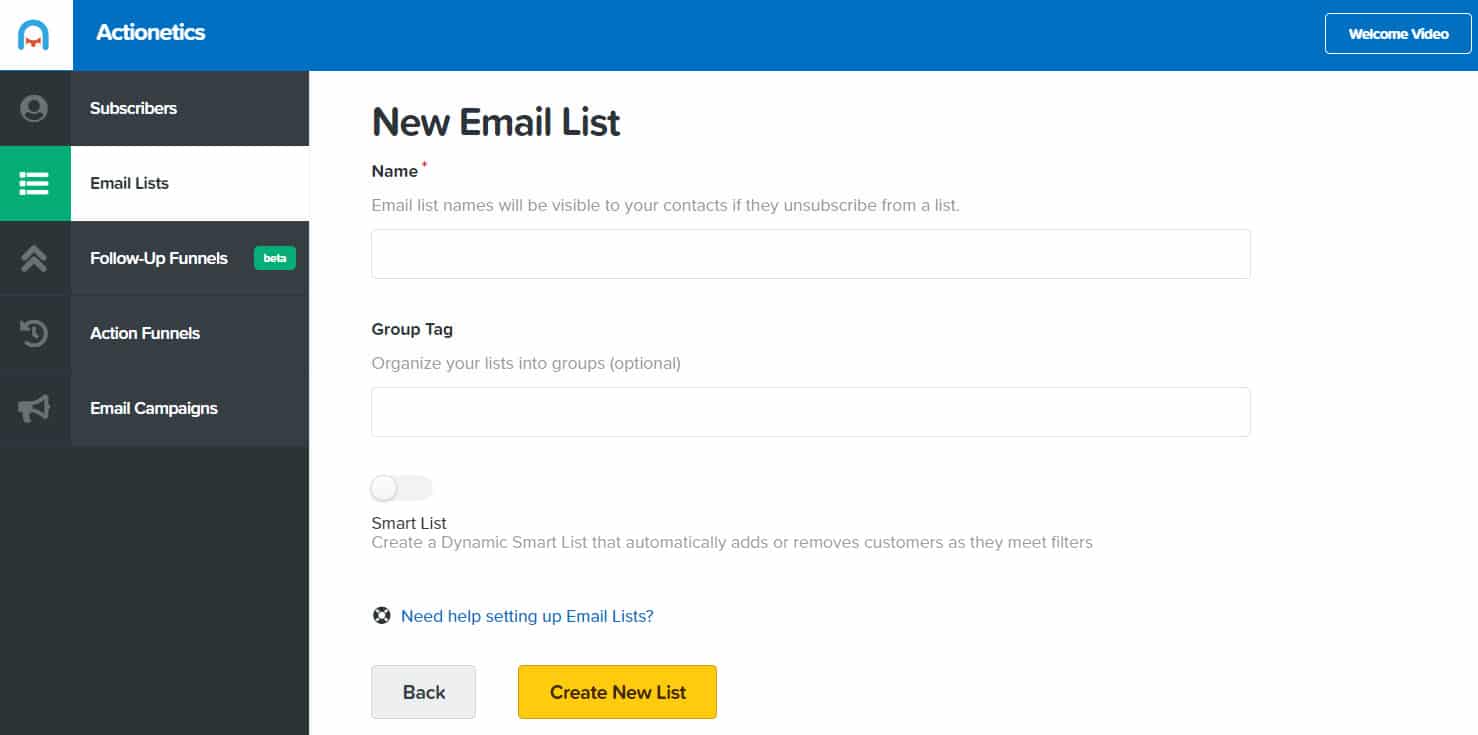This screenshot has height=735, width=1478.
Task: Select the Email Lists menu label
Action: click(x=129, y=183)
